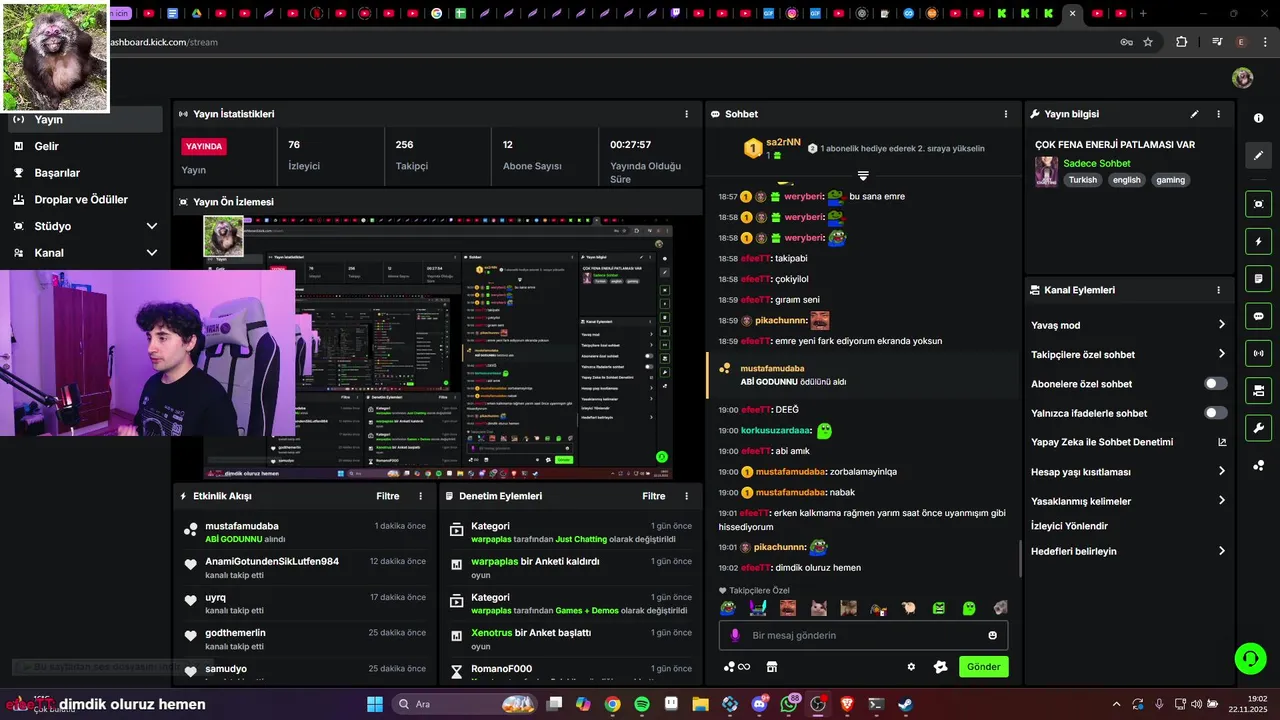Click the green headset support button
This screenshot has width=1280, height=720.
[x=1250, y=658]
